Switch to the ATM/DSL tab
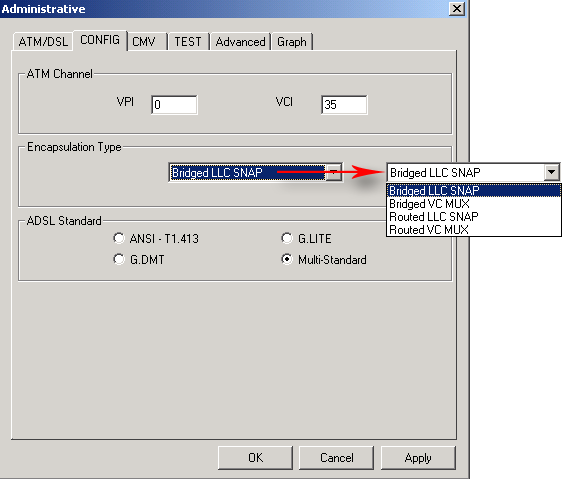This screenshot has height=479, width=579. (43, 42)
